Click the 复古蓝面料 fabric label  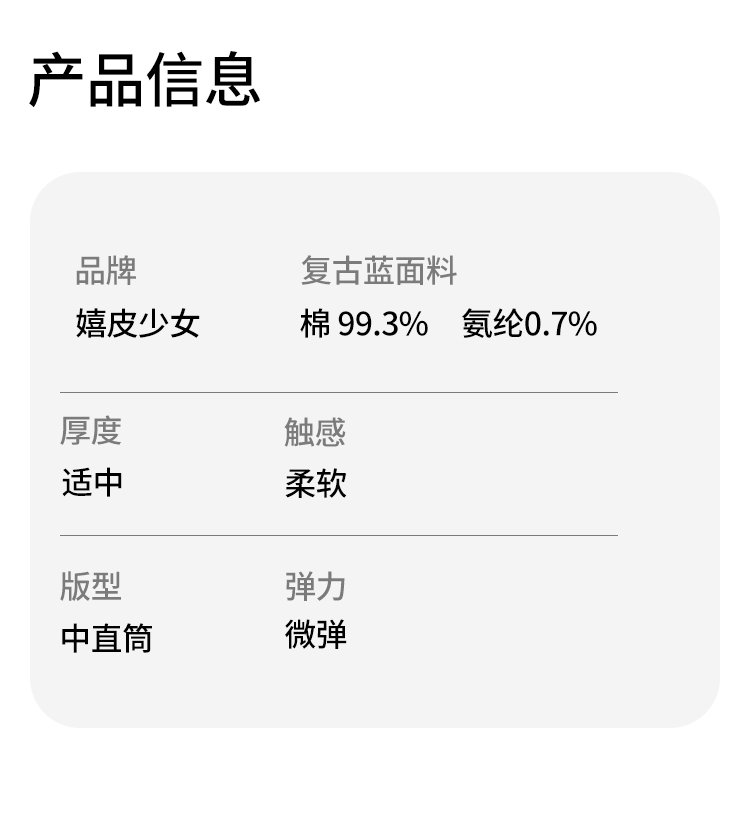(x=379, y=271)
